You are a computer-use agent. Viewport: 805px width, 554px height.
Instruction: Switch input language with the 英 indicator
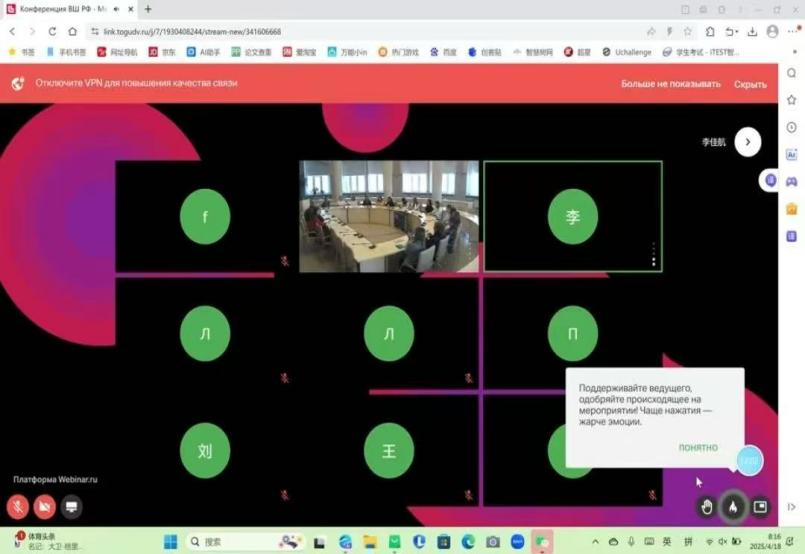667,542
